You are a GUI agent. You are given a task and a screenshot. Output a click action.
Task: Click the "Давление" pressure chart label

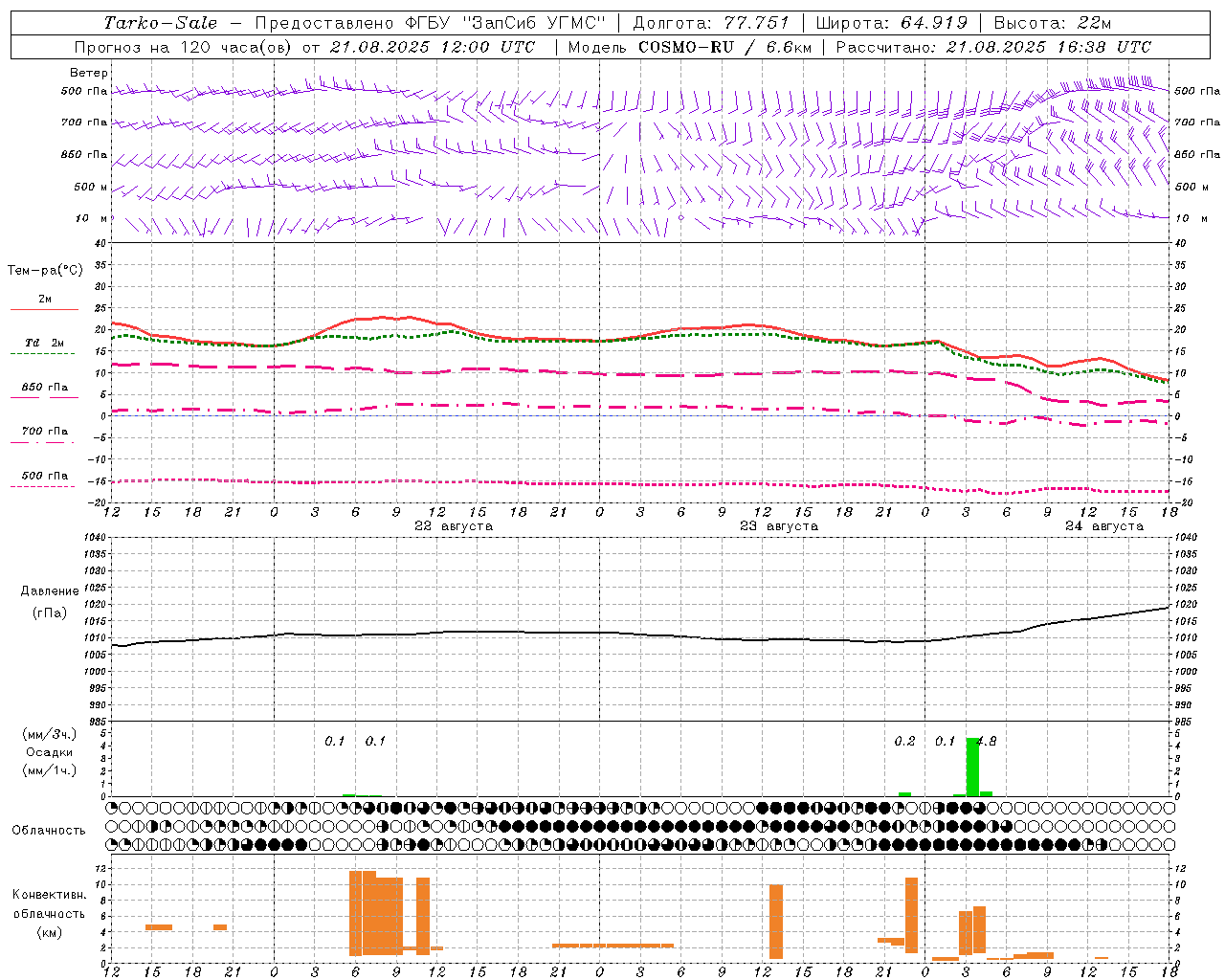click(50, 591)
